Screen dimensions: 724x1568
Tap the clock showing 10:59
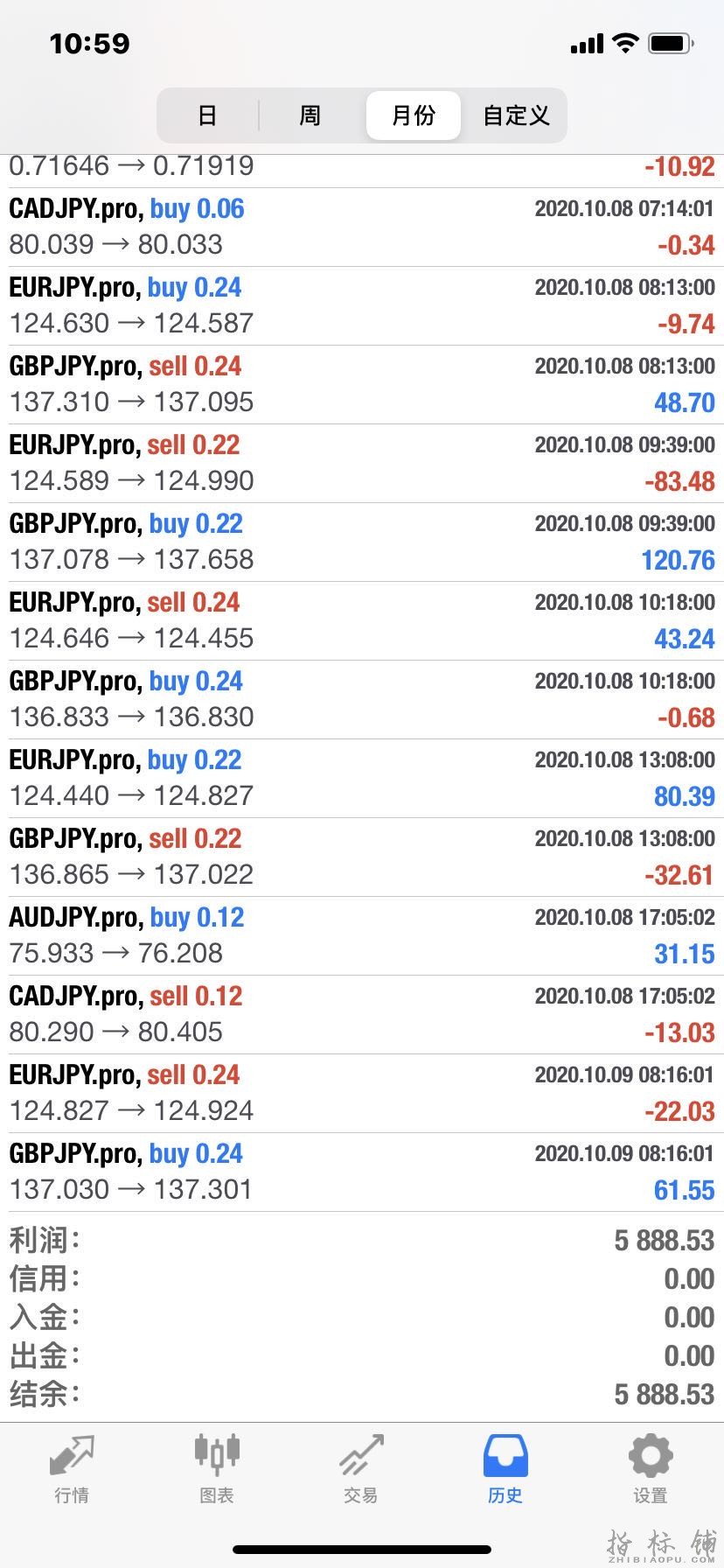(x=89, y=43)
